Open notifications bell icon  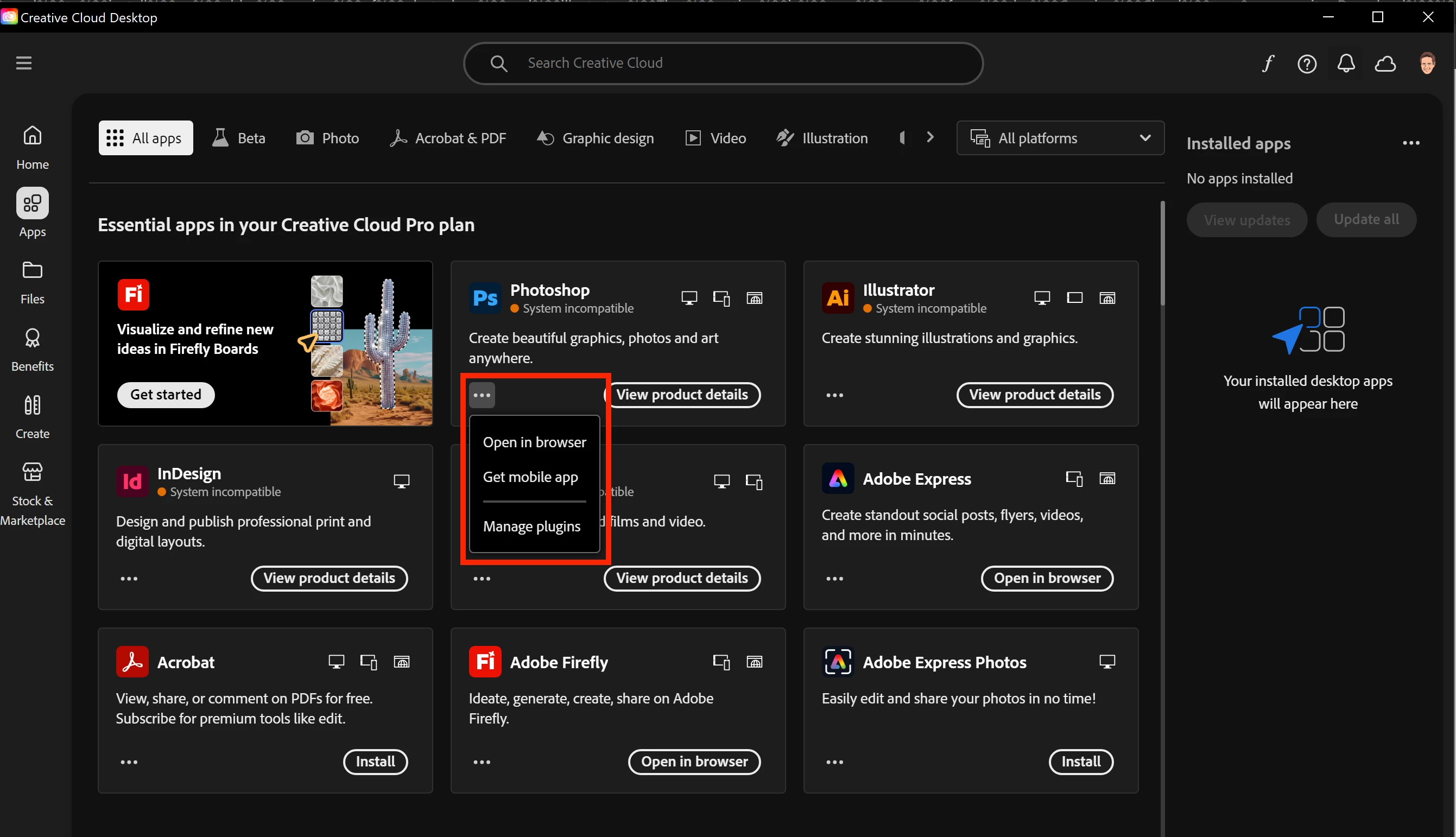1346,63
